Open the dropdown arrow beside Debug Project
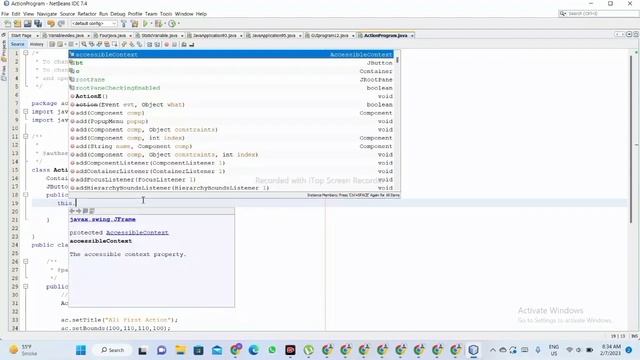 (164, 24)
